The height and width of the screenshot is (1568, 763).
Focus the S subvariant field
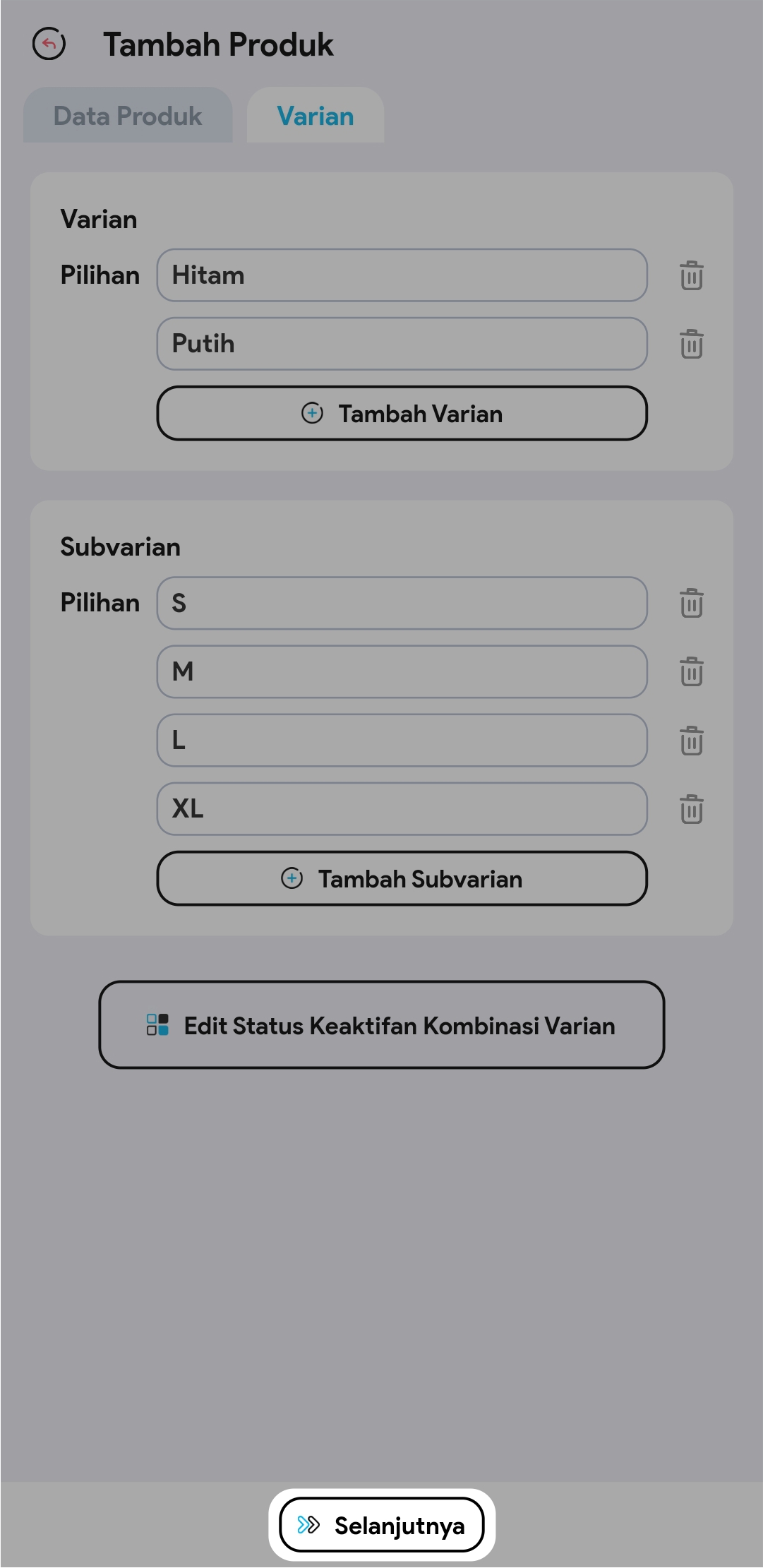point(402,603)
